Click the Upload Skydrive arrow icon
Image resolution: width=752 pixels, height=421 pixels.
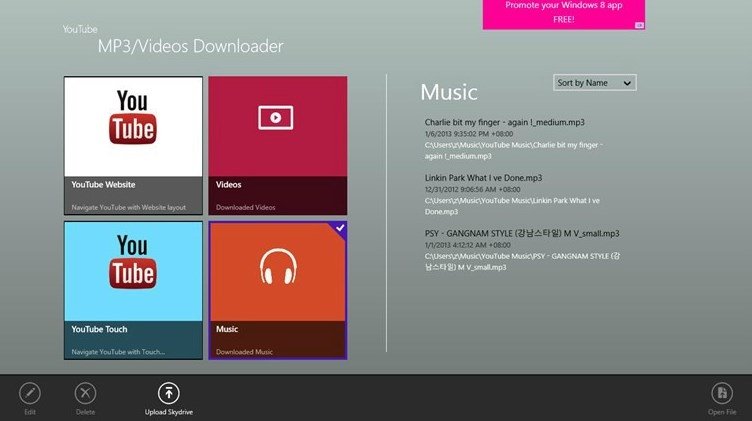169,393
